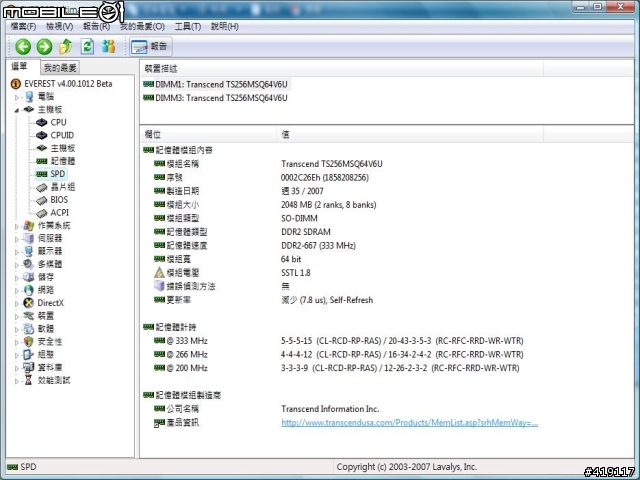The height and width of the screenshot is (480, 640).
Task: Open the 報告(R) menu
Action: 96,27
